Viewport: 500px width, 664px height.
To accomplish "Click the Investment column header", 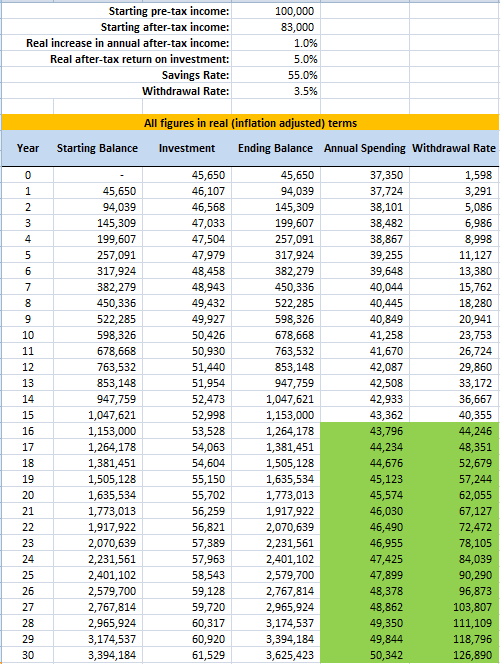I will pos(187,148).
